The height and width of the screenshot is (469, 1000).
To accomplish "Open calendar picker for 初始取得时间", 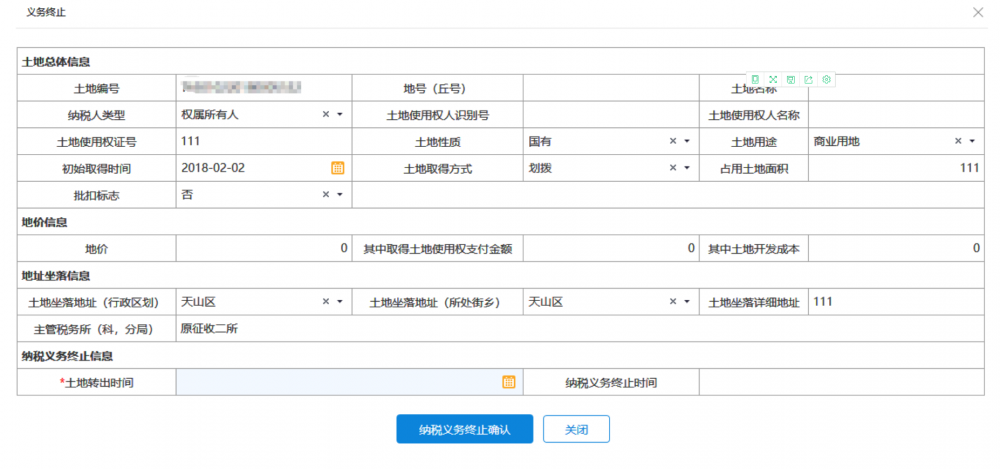I will (x=337, y=168).
